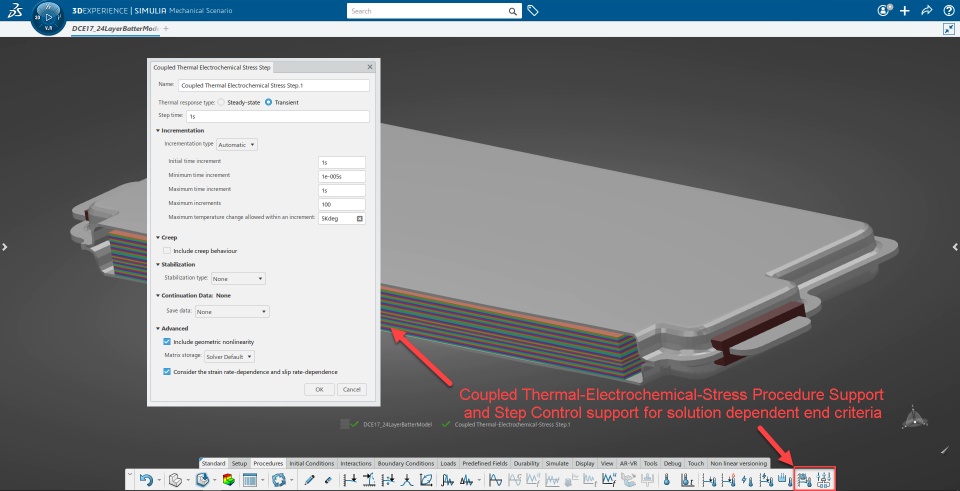This screenshot has height=491, width=960.
Task: Switch to the Boundary Conditions tab
Action: 406,463
